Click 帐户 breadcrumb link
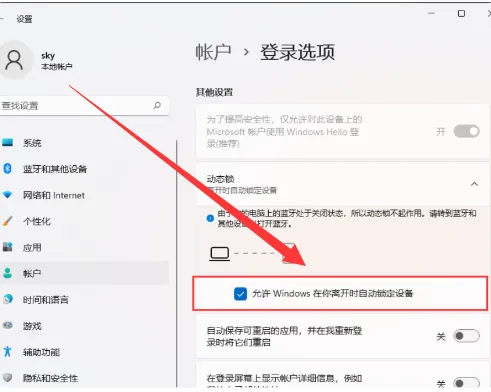Image resolution: width=491 pixels, height=392 pixels. 213,52
